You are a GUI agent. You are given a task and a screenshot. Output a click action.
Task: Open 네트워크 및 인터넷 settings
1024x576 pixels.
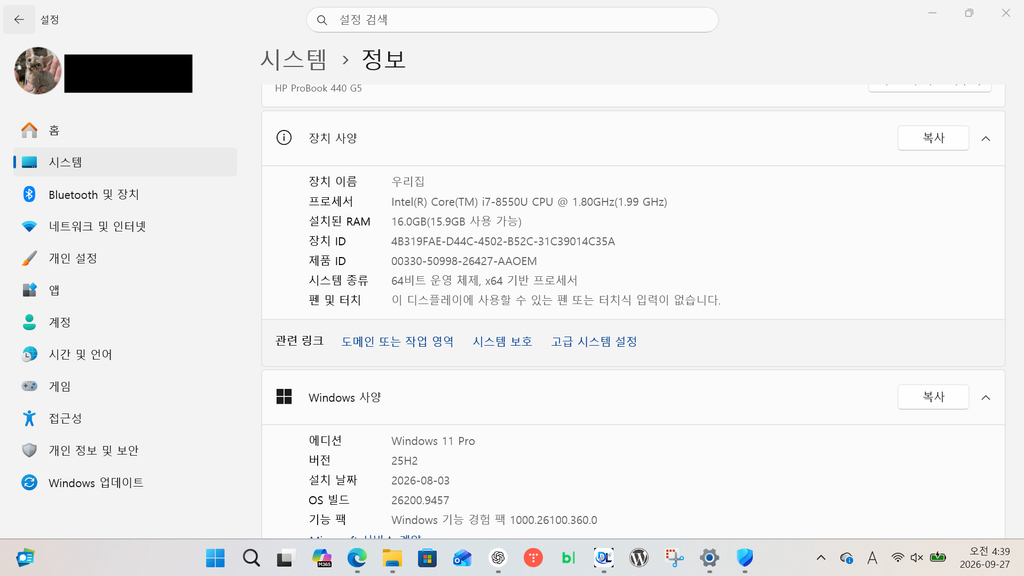(125, 226)
